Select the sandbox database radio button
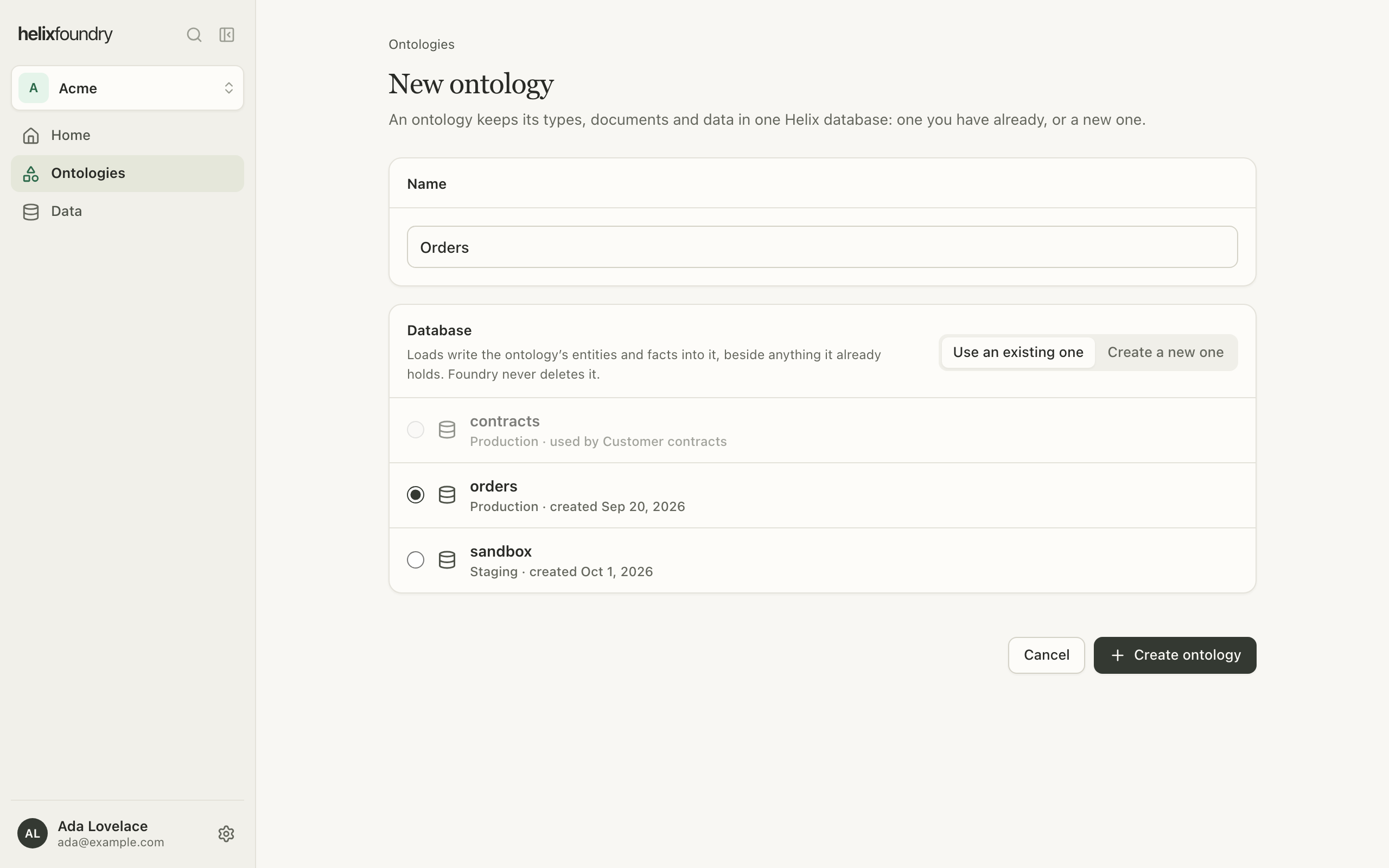The image size is (1389, 868). [x=416, y=560]
